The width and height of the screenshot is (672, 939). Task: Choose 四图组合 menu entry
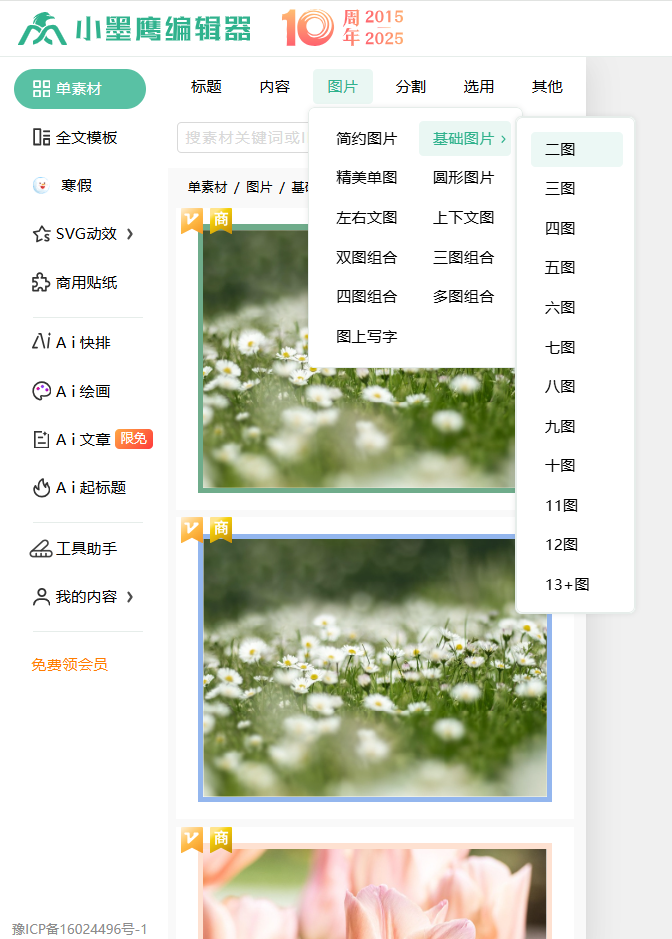pos(367,296)
